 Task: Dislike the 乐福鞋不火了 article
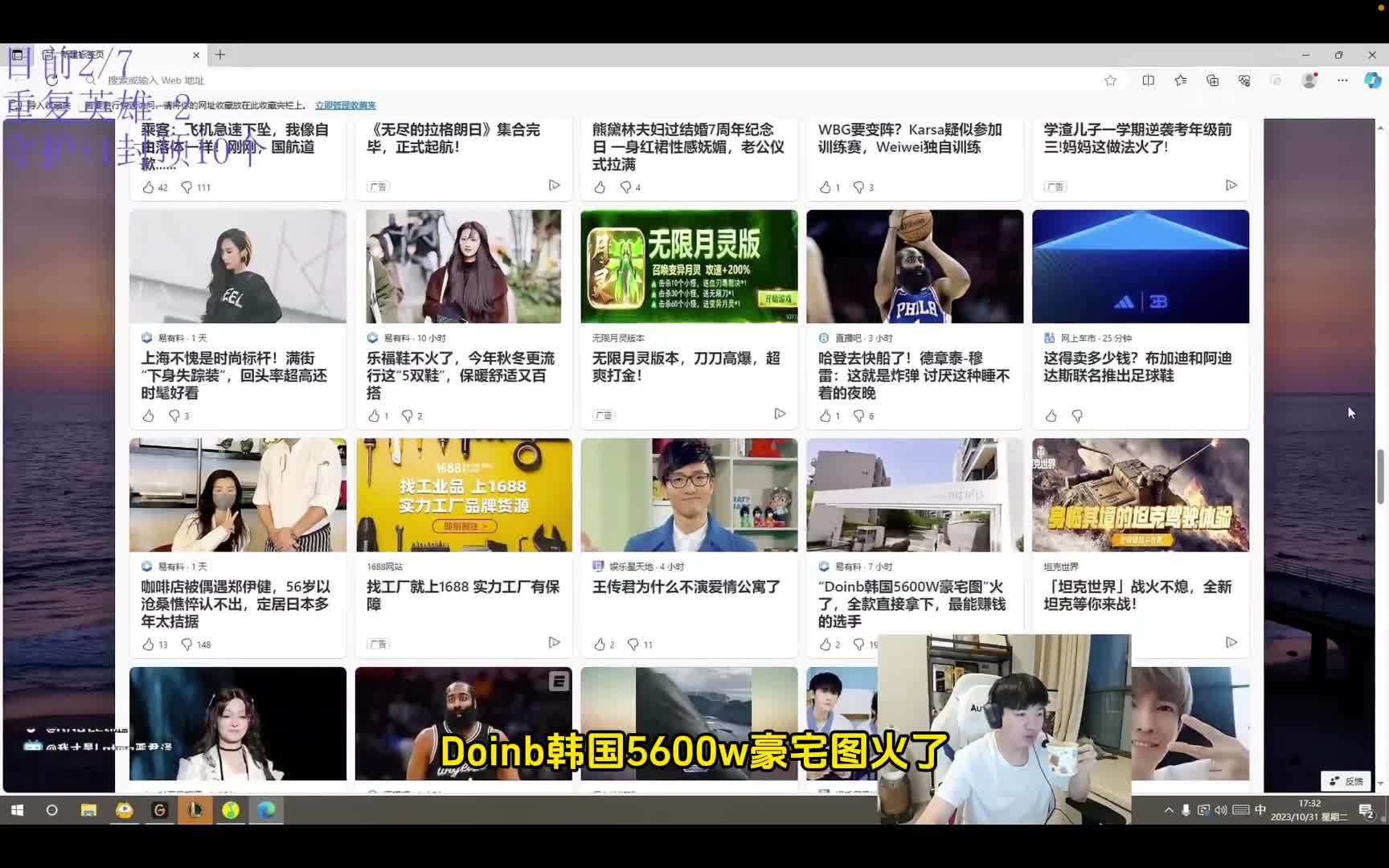pos(407,416)
